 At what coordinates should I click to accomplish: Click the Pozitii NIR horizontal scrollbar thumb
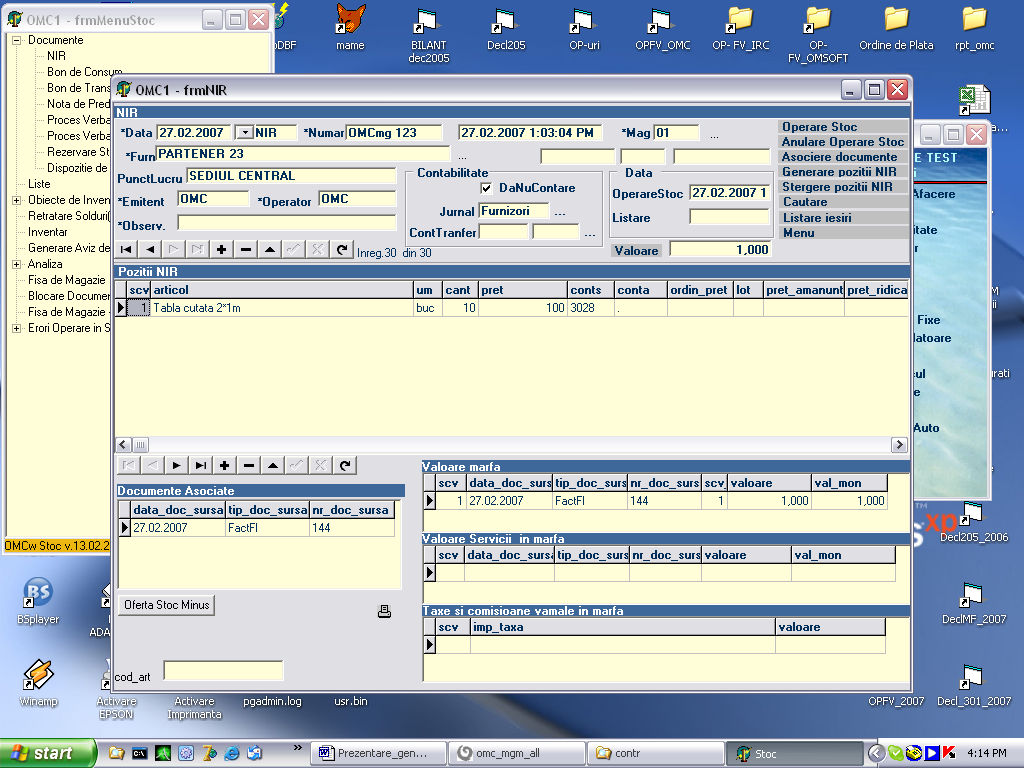coord(140,445)
